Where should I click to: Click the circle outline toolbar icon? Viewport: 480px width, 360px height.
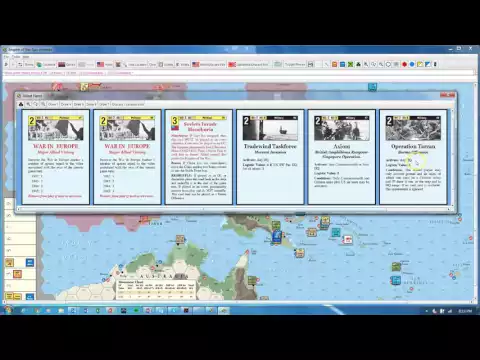point(388,64)
